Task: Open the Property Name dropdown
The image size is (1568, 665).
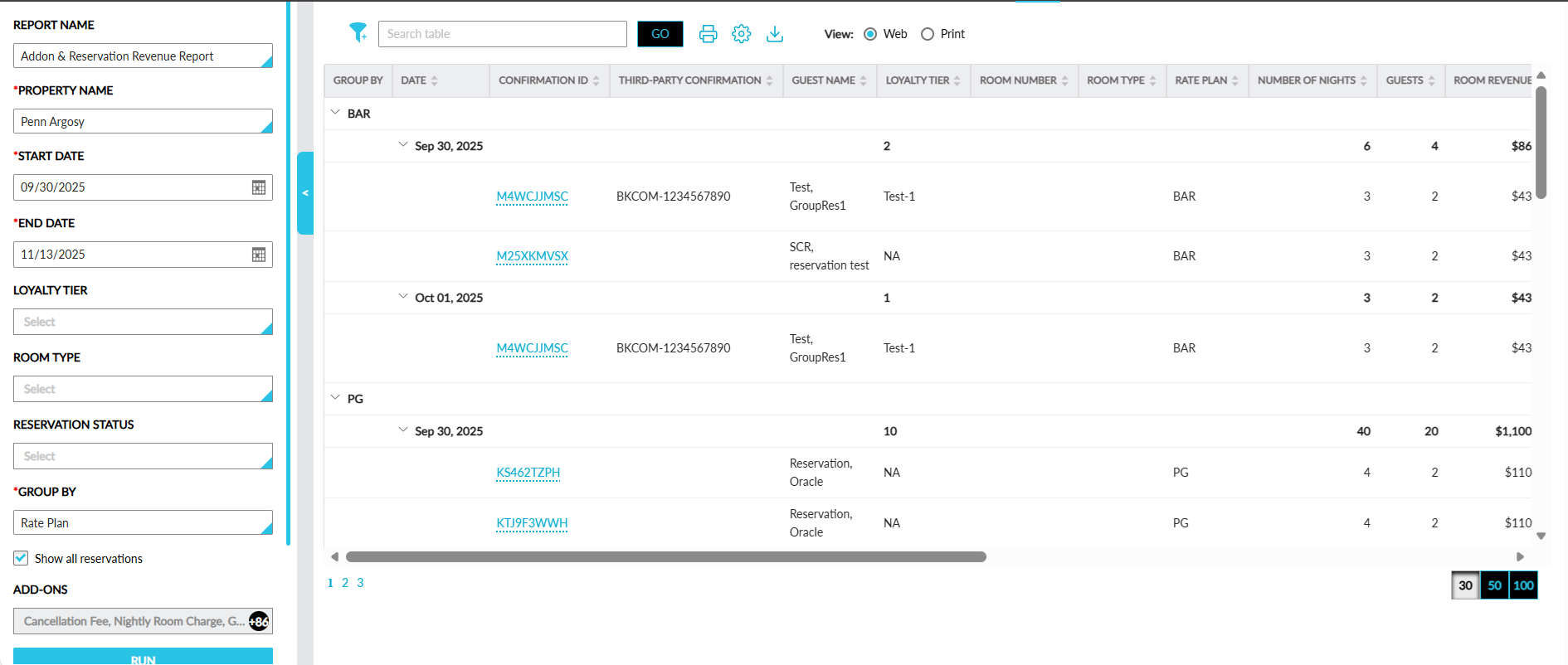Action: click(x=143, y=121)
